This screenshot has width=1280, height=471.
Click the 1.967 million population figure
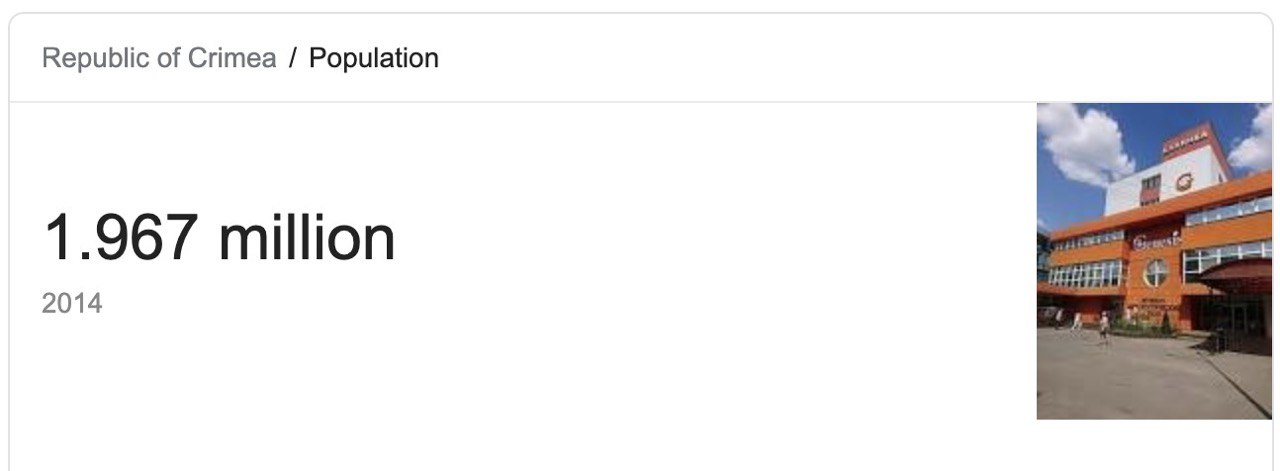coord(220,238)
